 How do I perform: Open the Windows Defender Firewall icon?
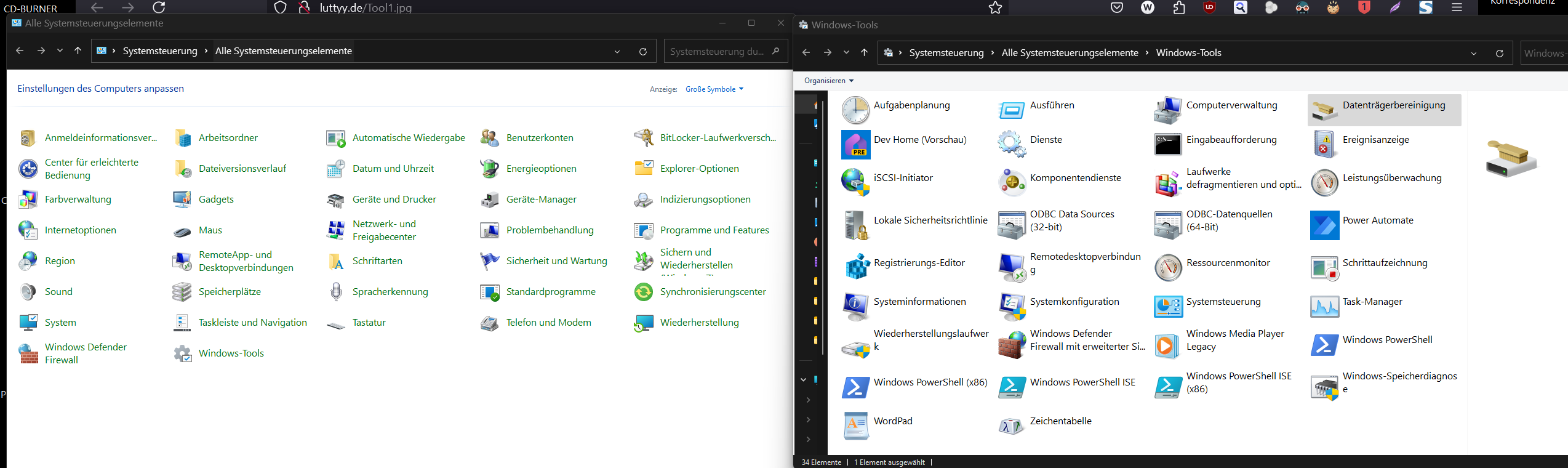[28, 353]
